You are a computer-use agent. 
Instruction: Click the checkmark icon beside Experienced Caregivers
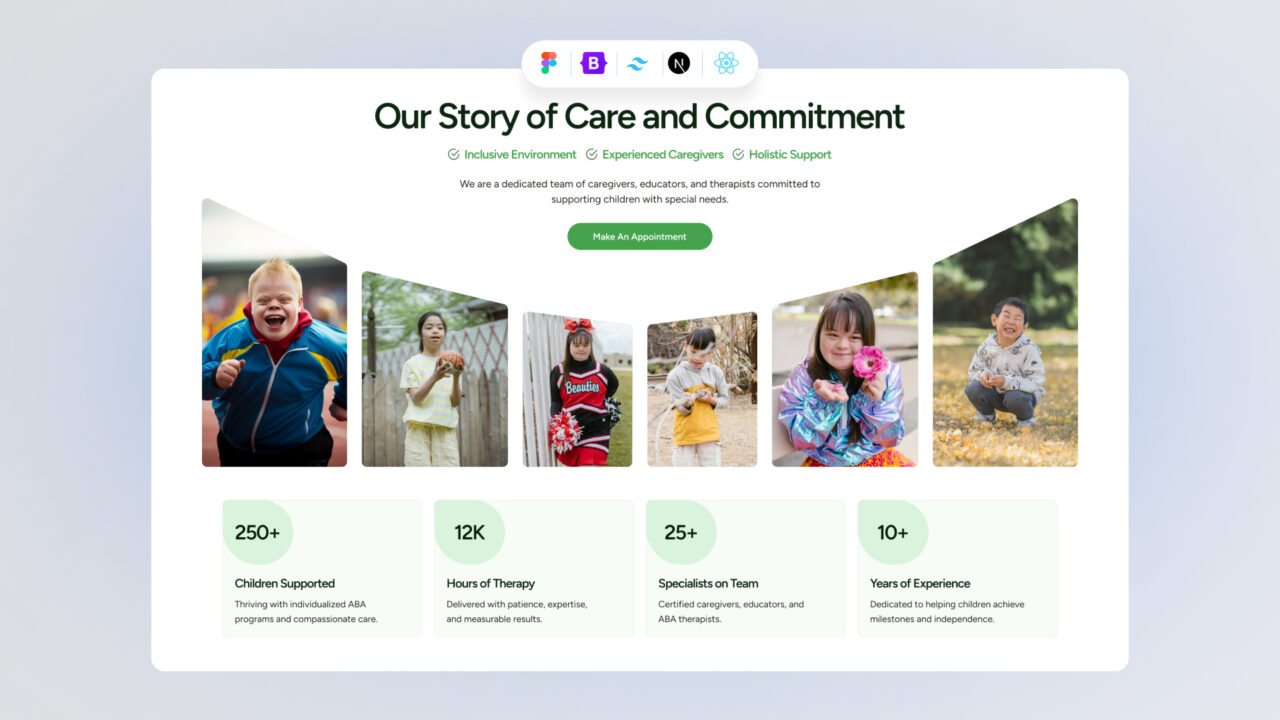tap(592, 154)
